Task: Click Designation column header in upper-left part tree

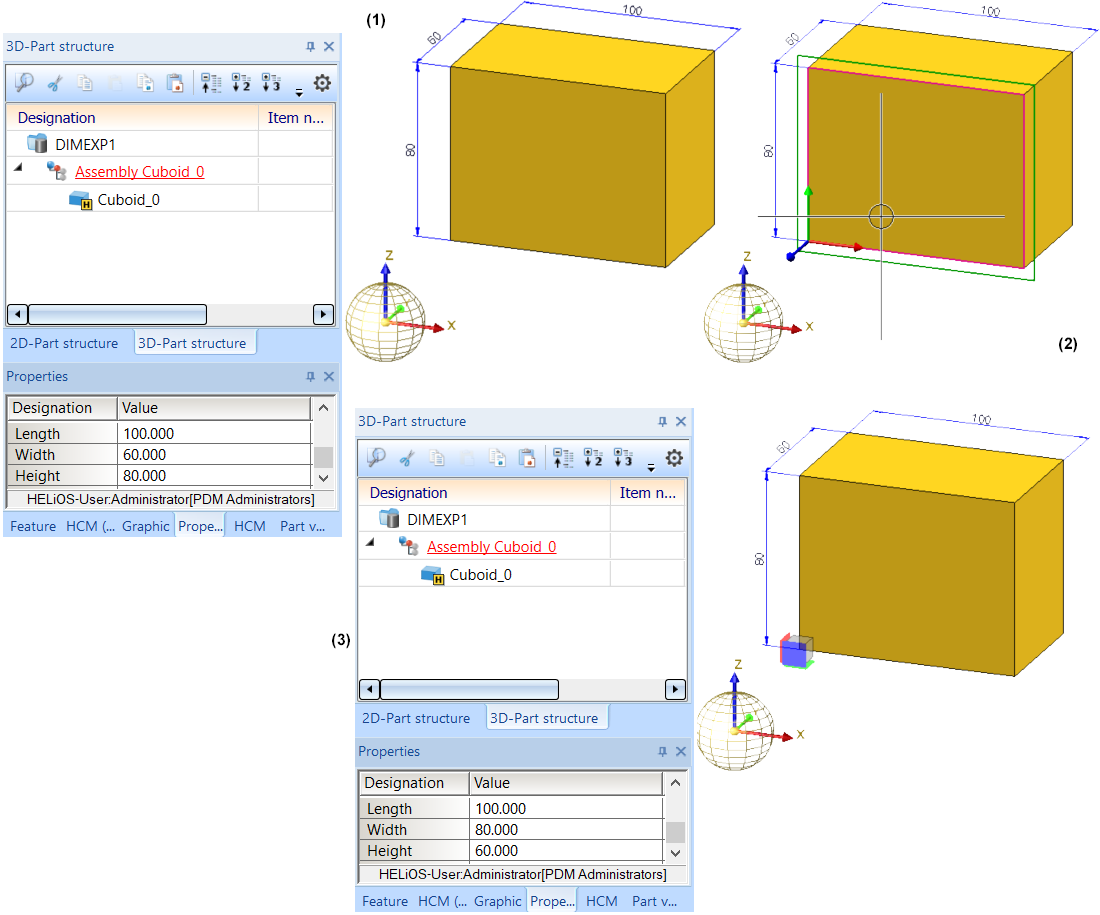Action: (132, 118)
